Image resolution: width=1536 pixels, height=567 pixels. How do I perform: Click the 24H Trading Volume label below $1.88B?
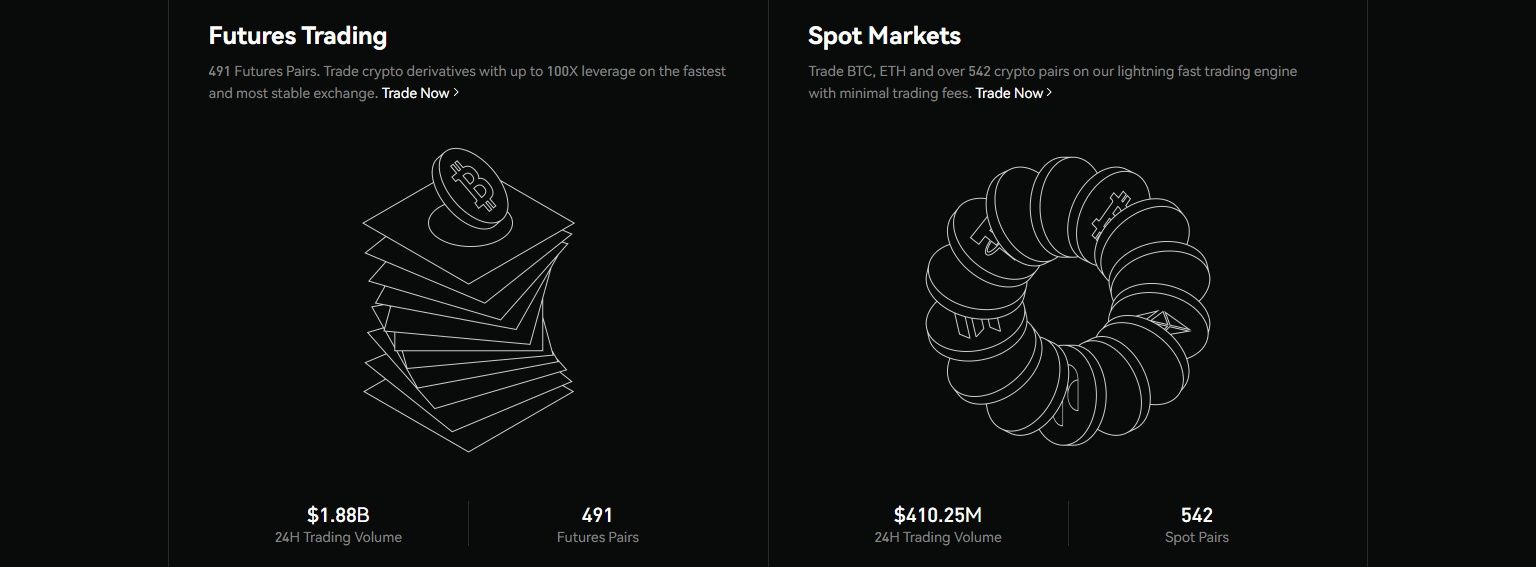click(338, 537)
